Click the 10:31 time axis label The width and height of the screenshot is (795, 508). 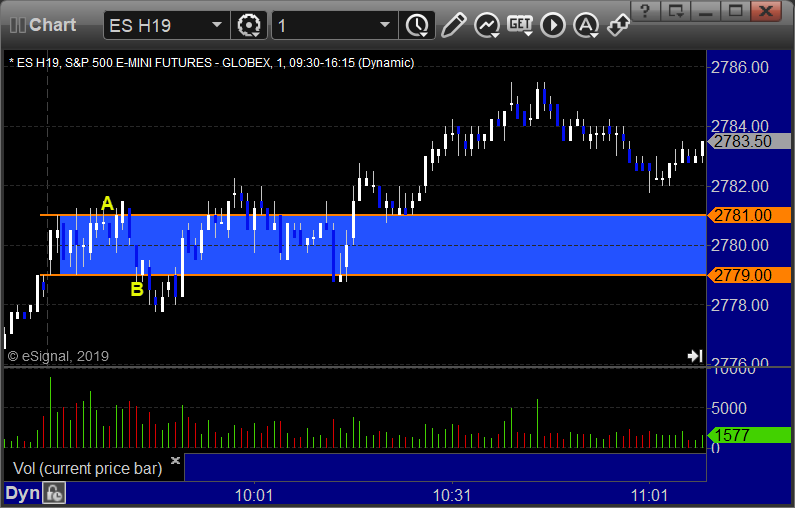tap(452, 495)
